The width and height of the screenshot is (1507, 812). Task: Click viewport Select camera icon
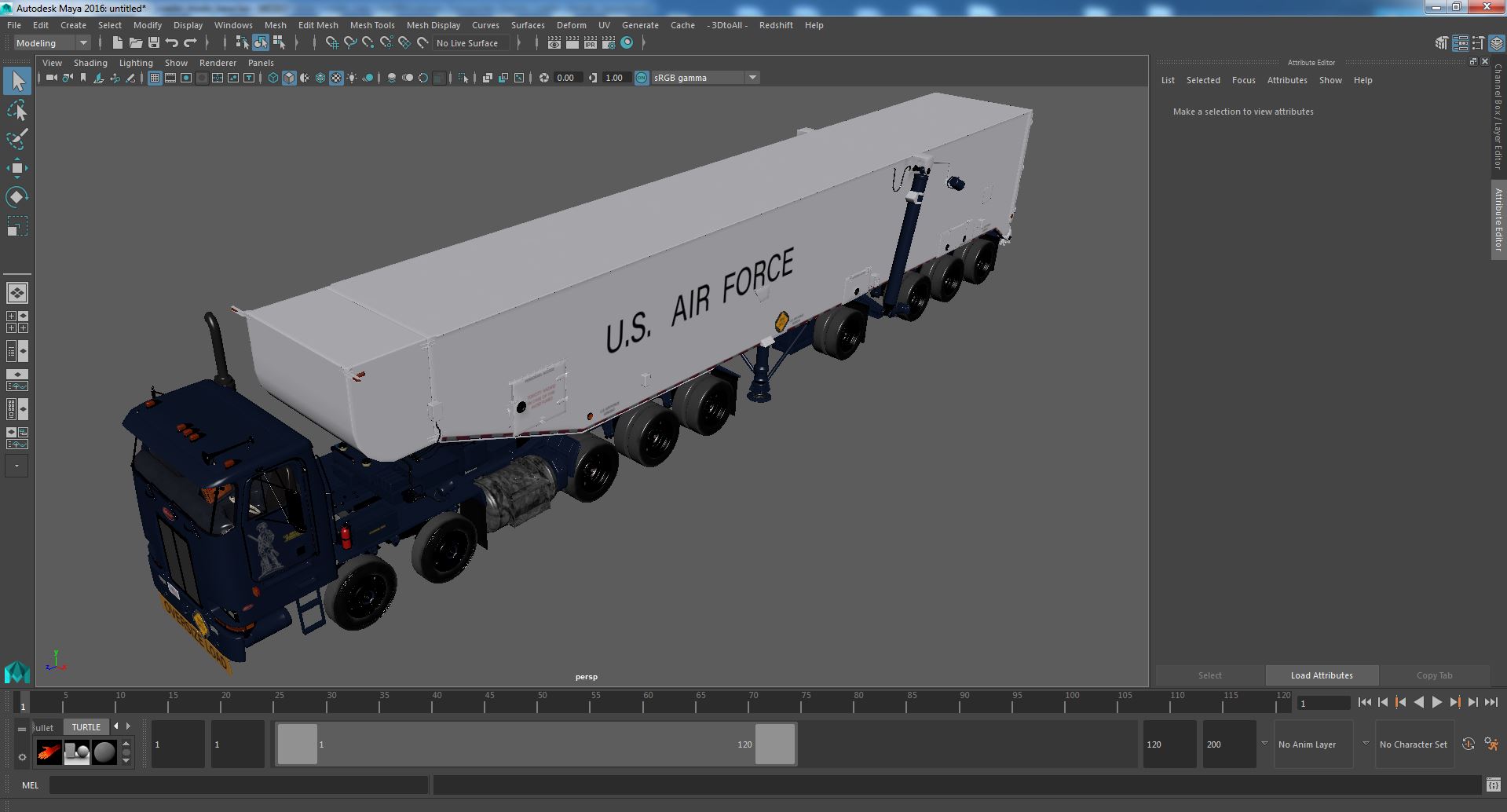(52, 78)
